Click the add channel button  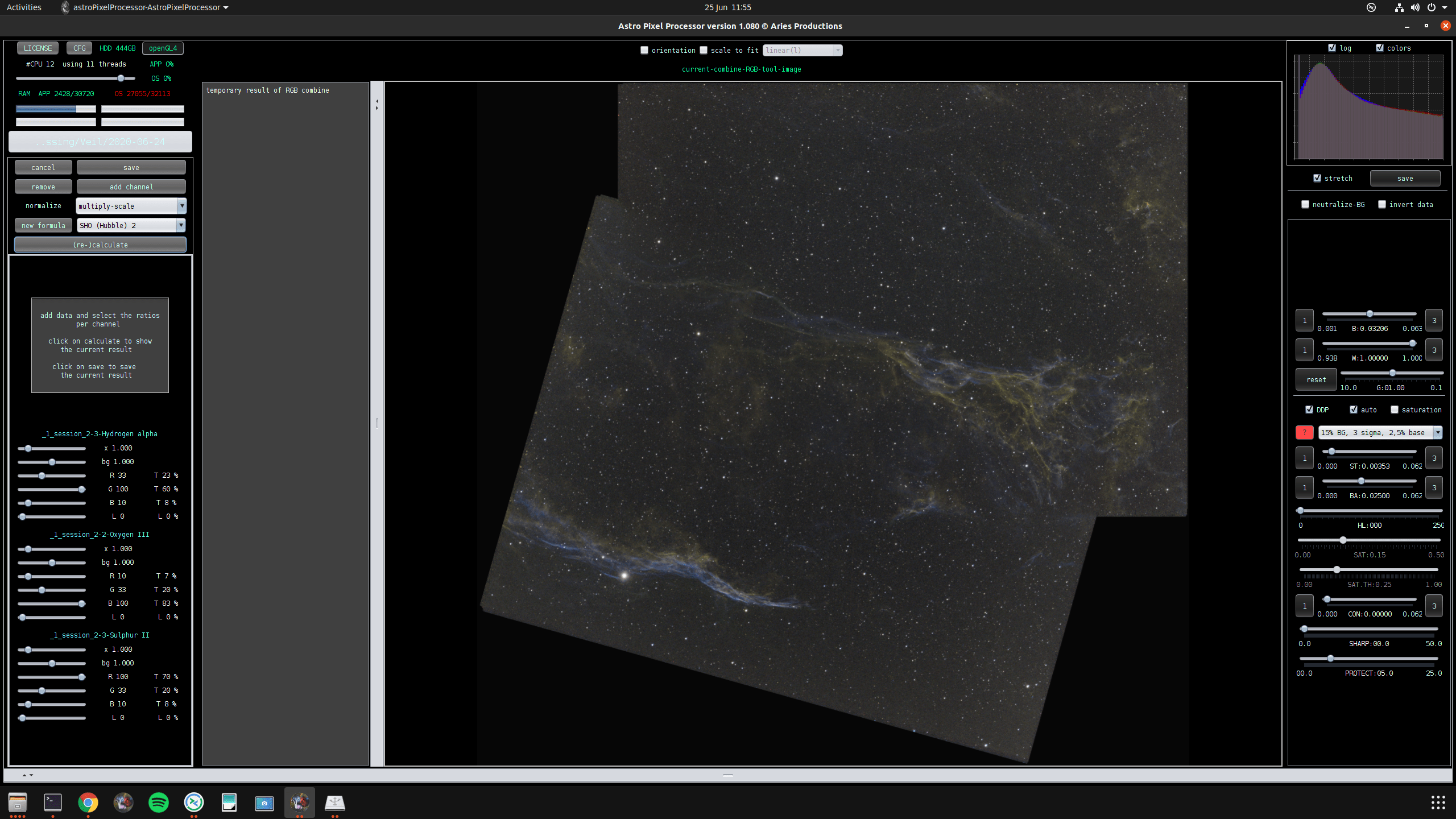131,187
